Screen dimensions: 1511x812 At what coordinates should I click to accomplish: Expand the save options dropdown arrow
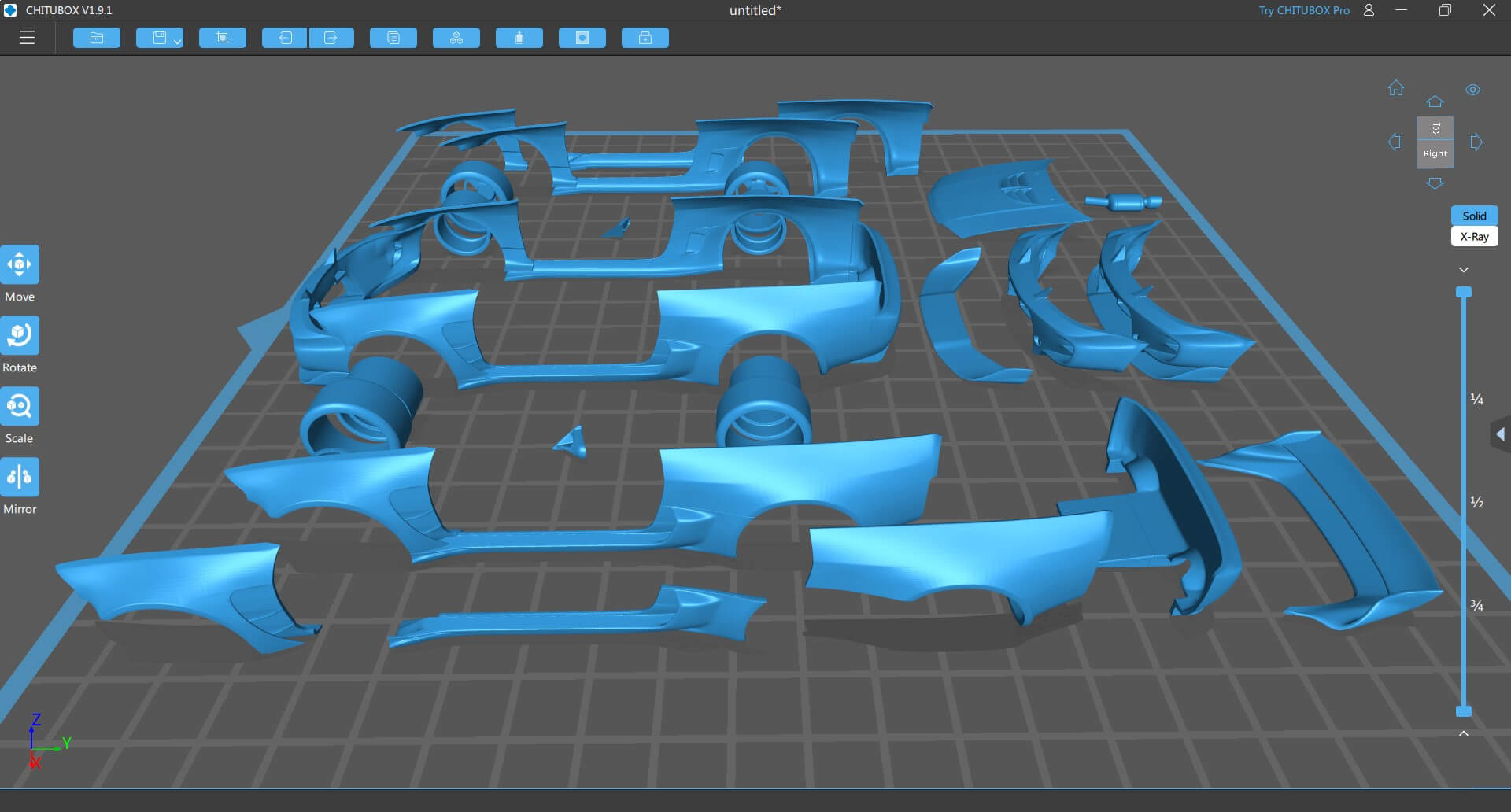pyautogui.click(x=177, y=41)
